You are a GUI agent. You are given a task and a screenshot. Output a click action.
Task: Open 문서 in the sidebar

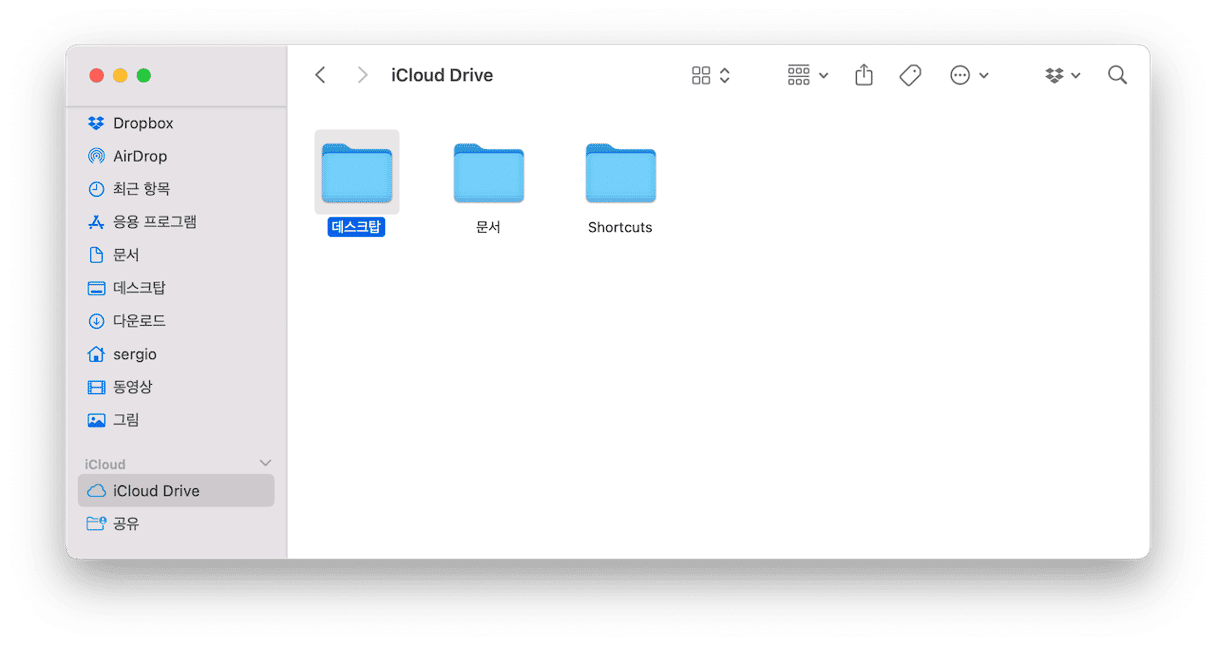[x=176, y=255]
